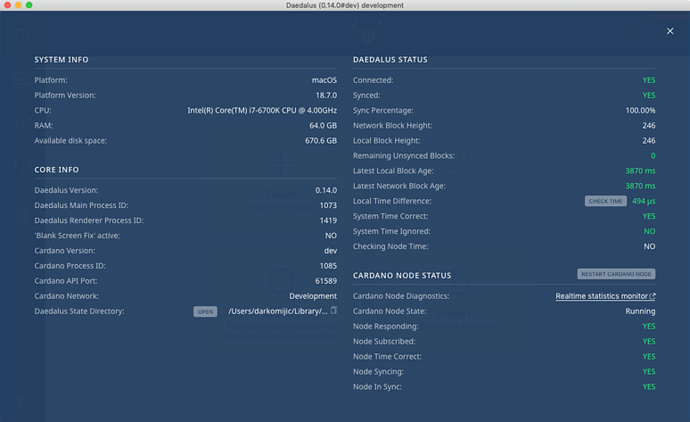Click the Node In Sync value YES
Image resolution: width=690 pixels, height=422 pixels.
coord(649,387)
